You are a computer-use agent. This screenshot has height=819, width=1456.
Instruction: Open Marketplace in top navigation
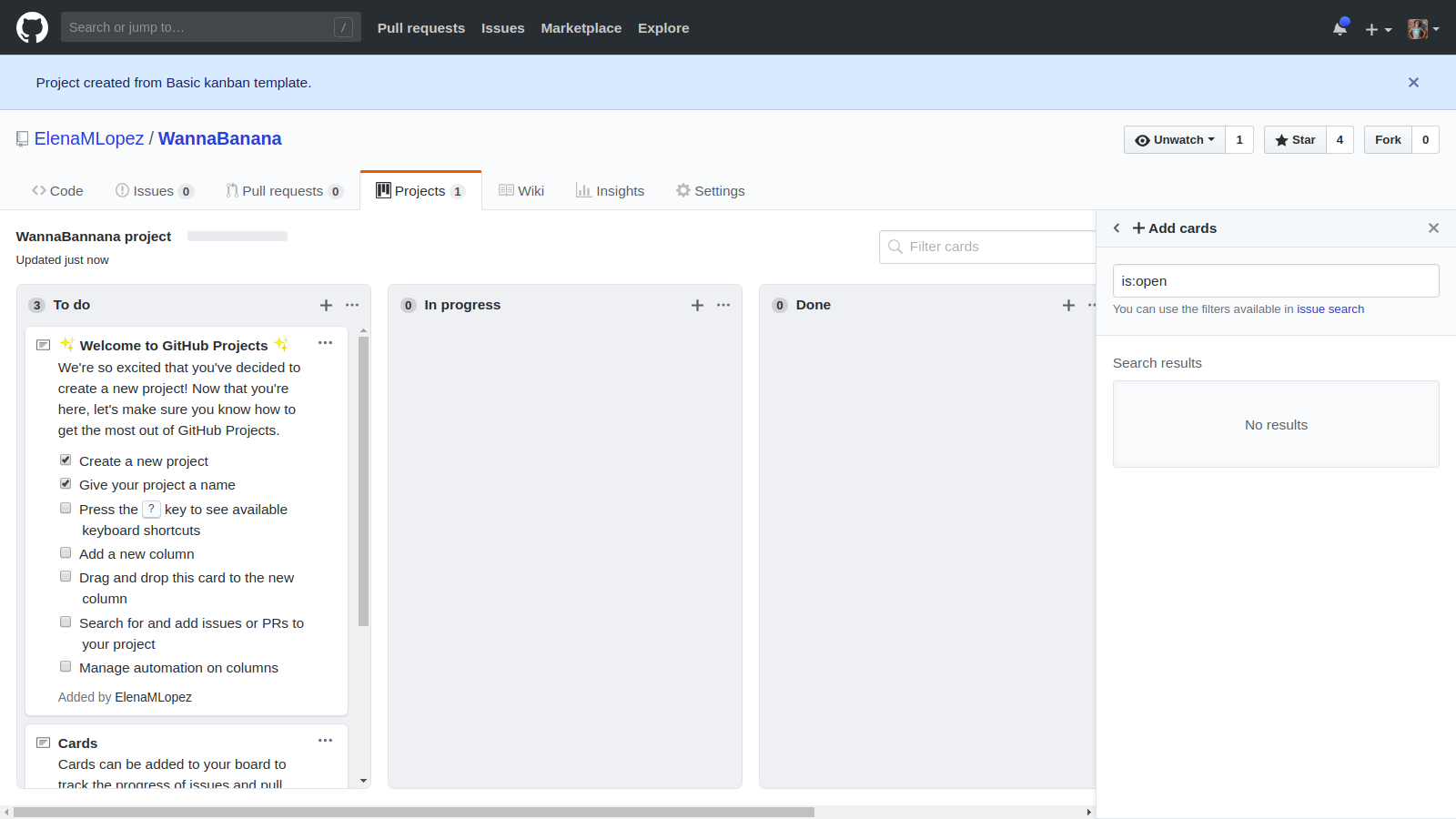coord(581,28)
